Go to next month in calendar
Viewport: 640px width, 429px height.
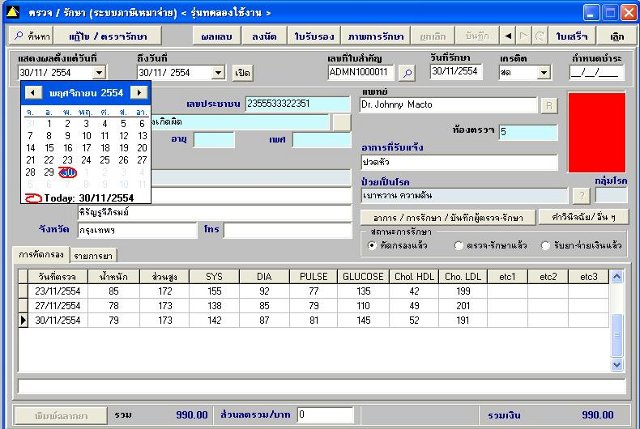coord(138,92)
